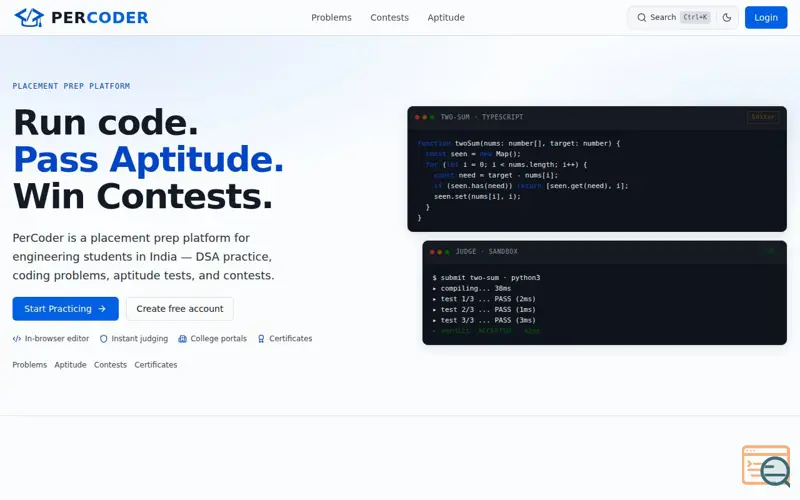The width and height of the screenshot is (800, 500).
Task: Click the 'Pass Aptitude.' heading
Action: click(x=148, y=160)
